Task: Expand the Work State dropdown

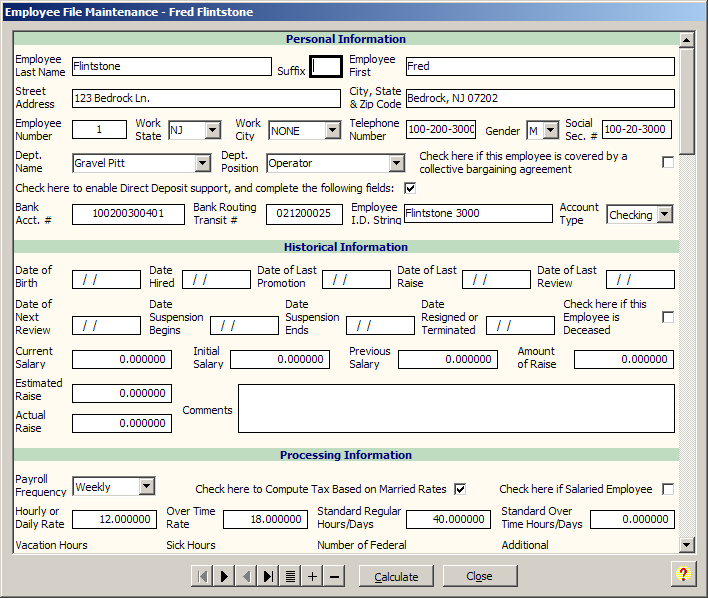Action: click(212, 131)
